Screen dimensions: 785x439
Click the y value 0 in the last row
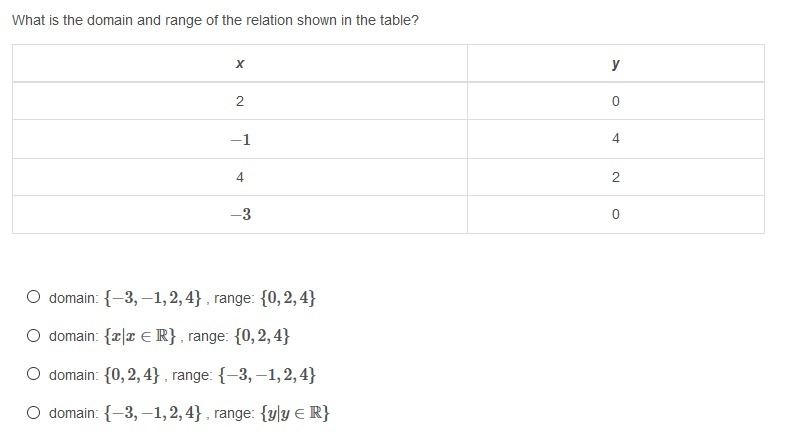point(616,215)
